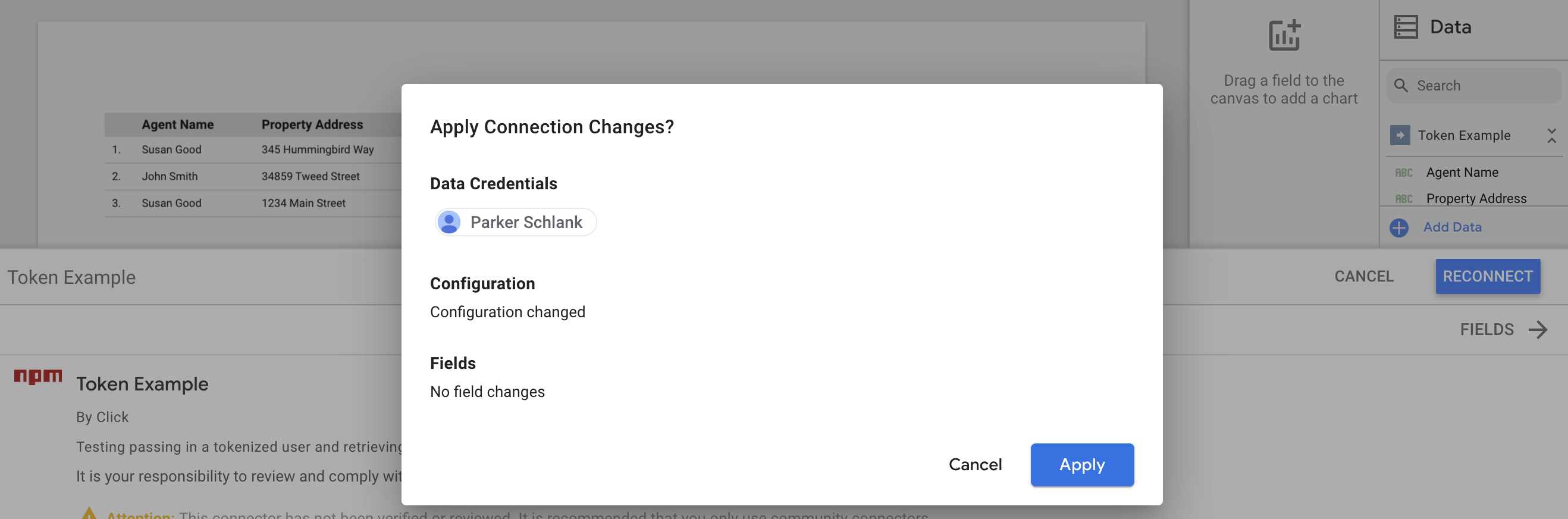Click the Token Example data source icon

point(1400,135)
